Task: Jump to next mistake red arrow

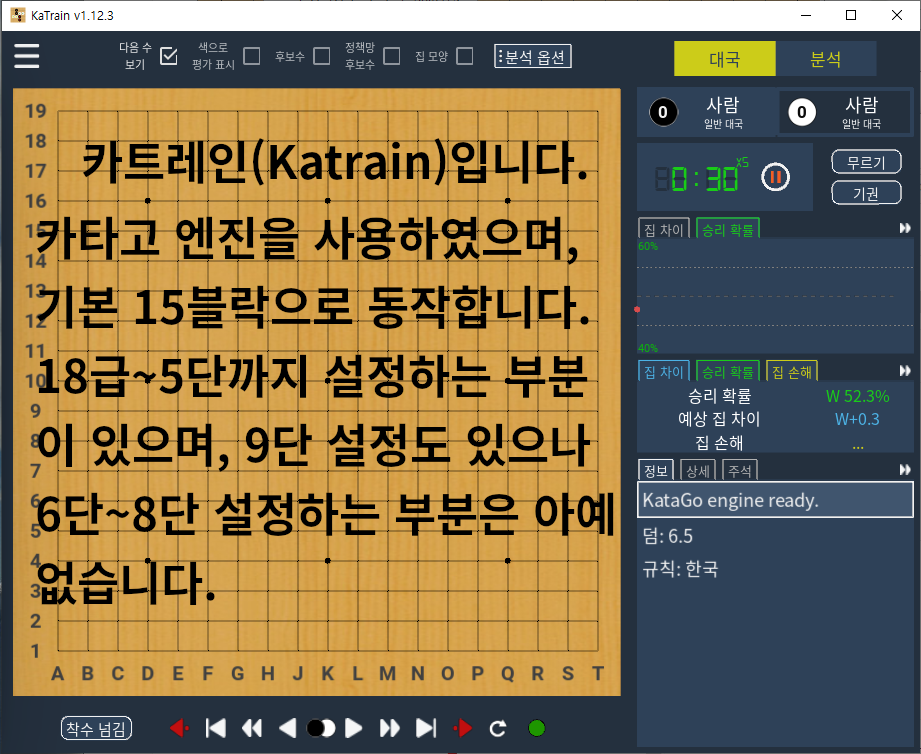Action: [x=463, y=728]
